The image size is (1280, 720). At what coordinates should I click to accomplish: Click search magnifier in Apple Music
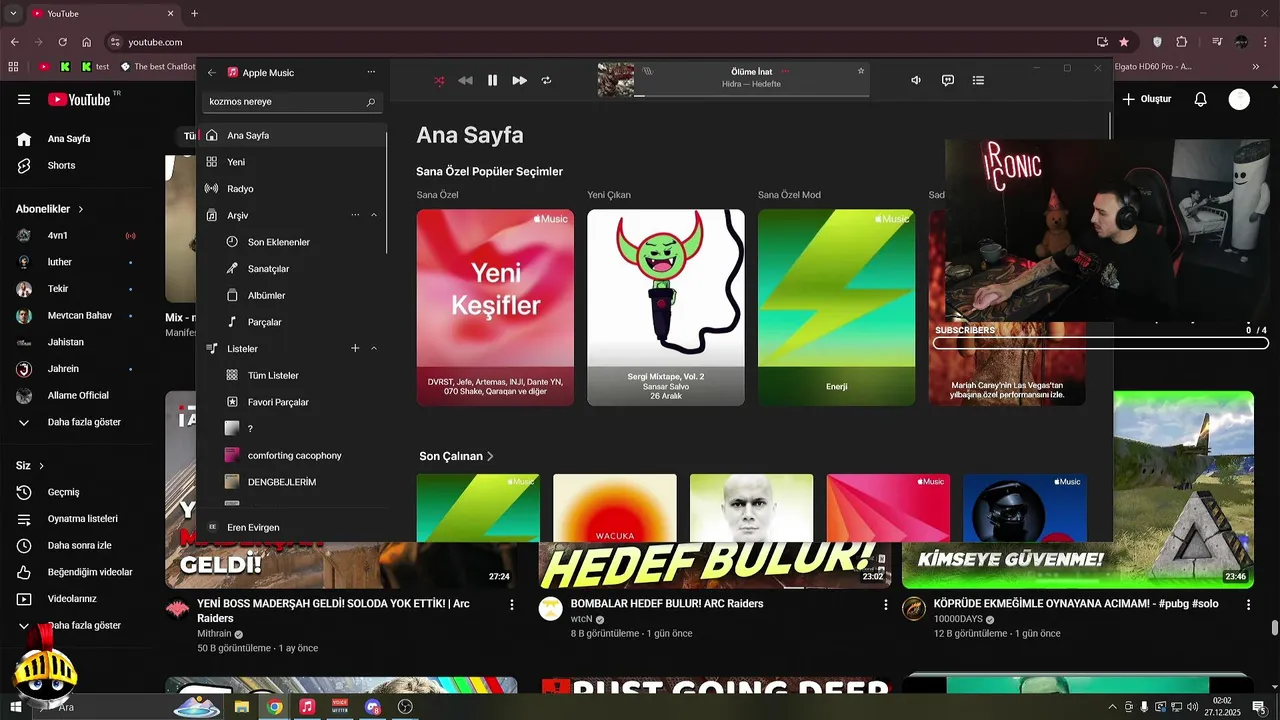coord(371,102)
